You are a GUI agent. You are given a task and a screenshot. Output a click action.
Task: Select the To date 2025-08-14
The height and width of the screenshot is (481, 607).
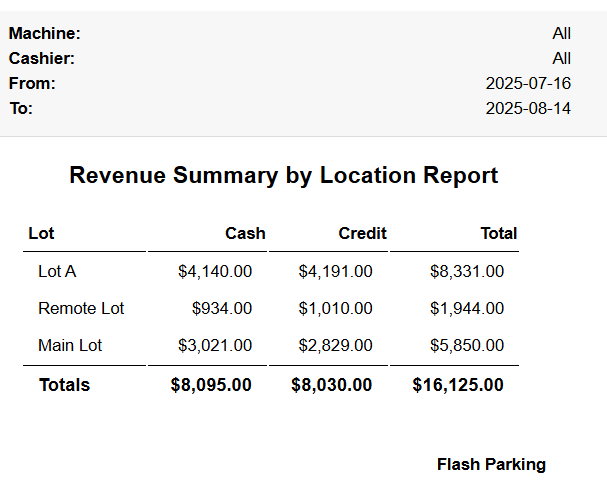click(x=528, y=108)
